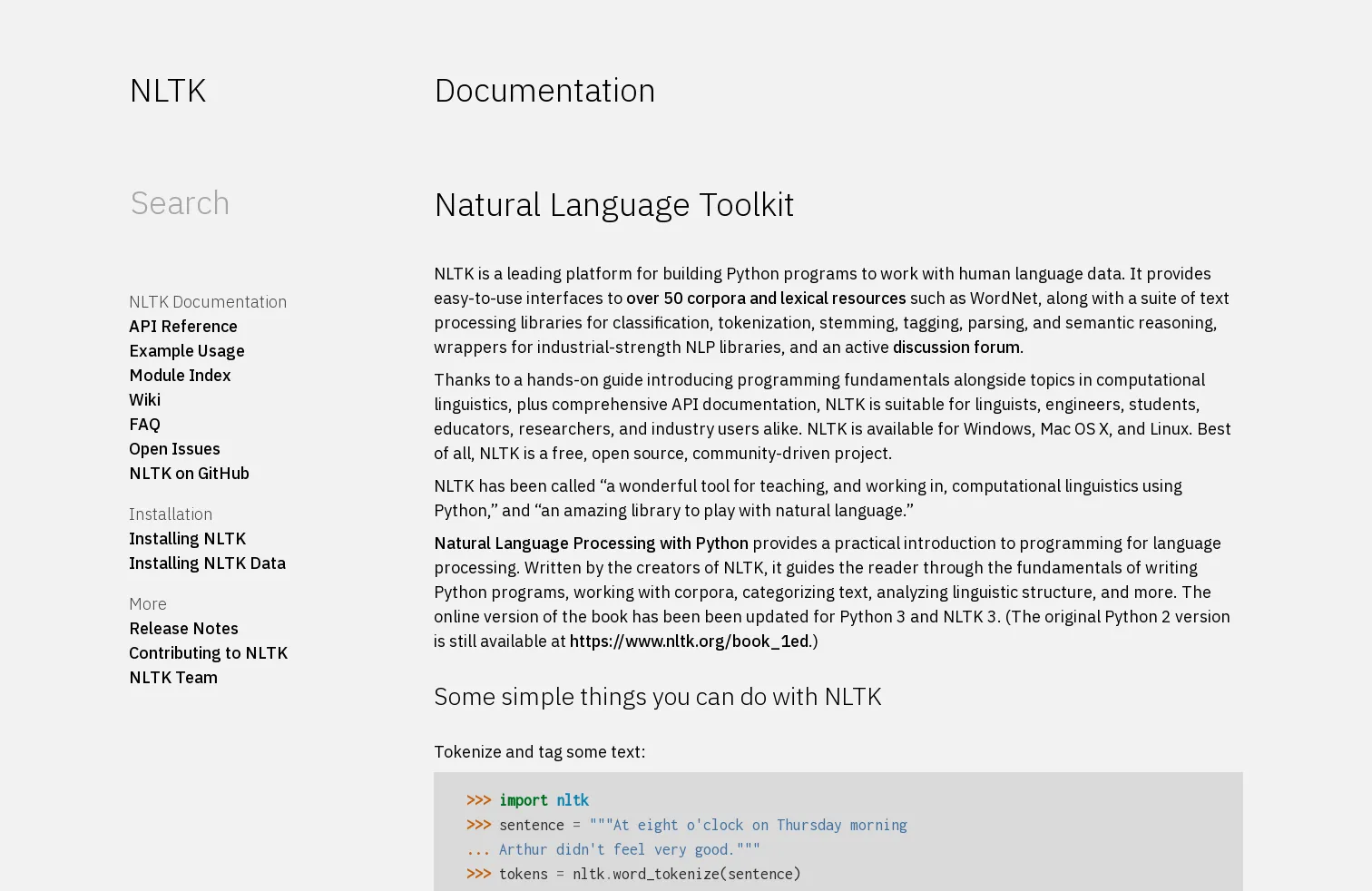Click the 'import nltk' code line
Screen dimensions: 1372x891
click(528, 800)
